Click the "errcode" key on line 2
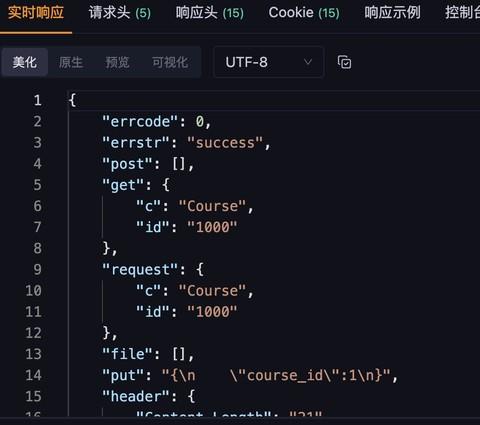This screenshot has height=425, width=480. click(140, 122)
